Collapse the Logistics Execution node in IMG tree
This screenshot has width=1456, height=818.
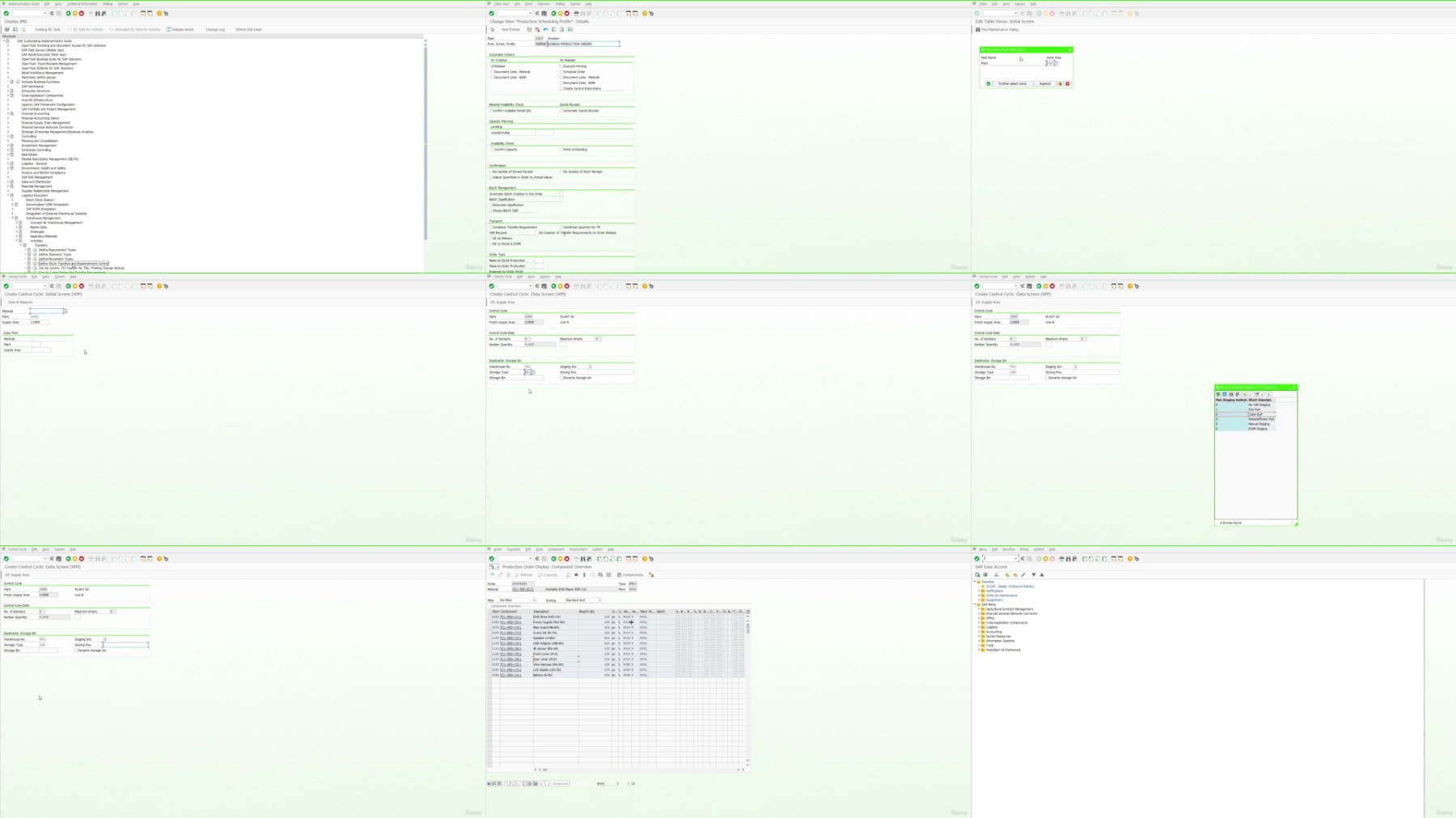(8, 196)
